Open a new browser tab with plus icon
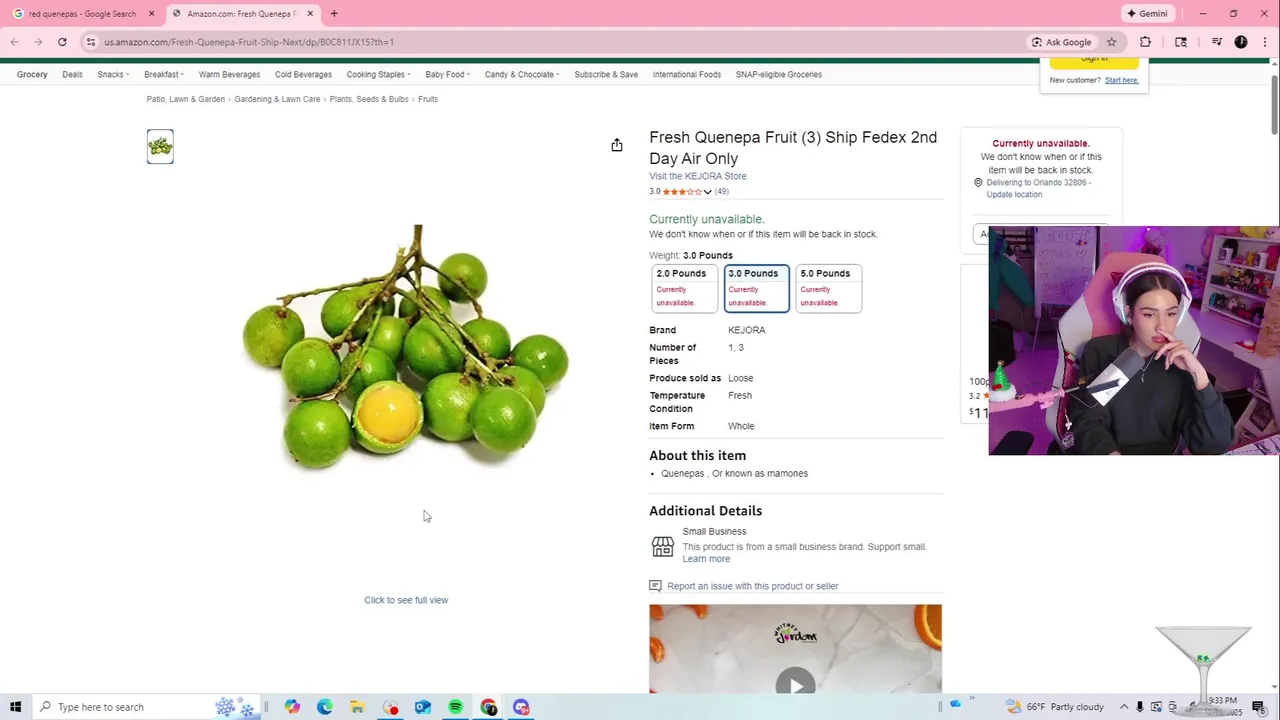 point(334,14)
